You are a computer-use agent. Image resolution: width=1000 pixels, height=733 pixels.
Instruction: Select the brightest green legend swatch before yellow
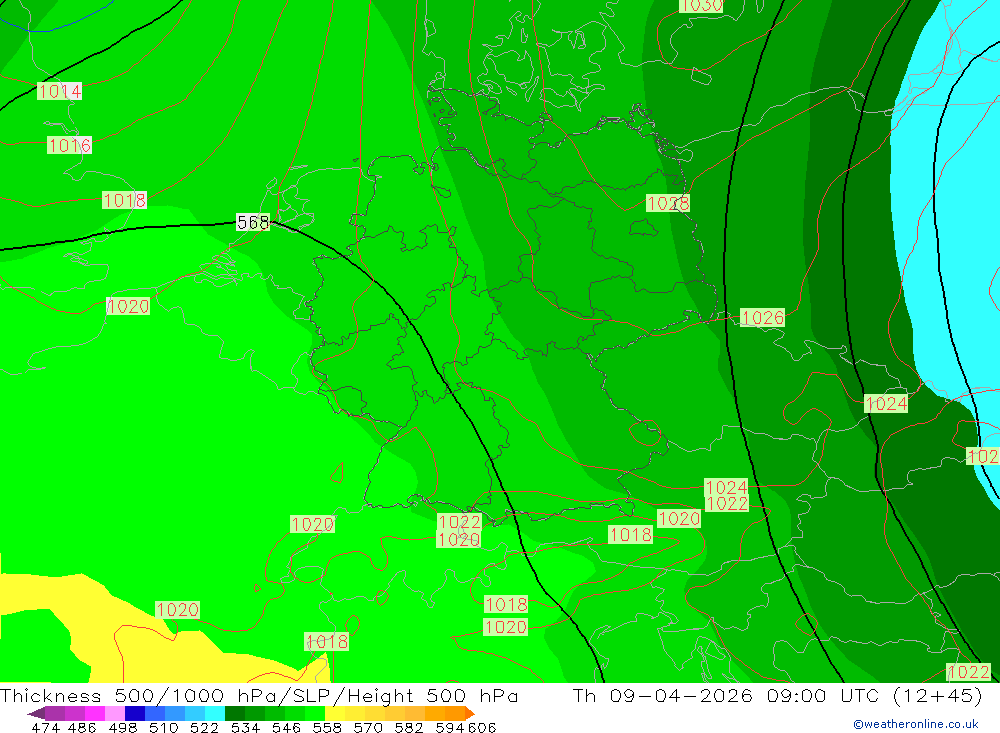coord(315,713)
